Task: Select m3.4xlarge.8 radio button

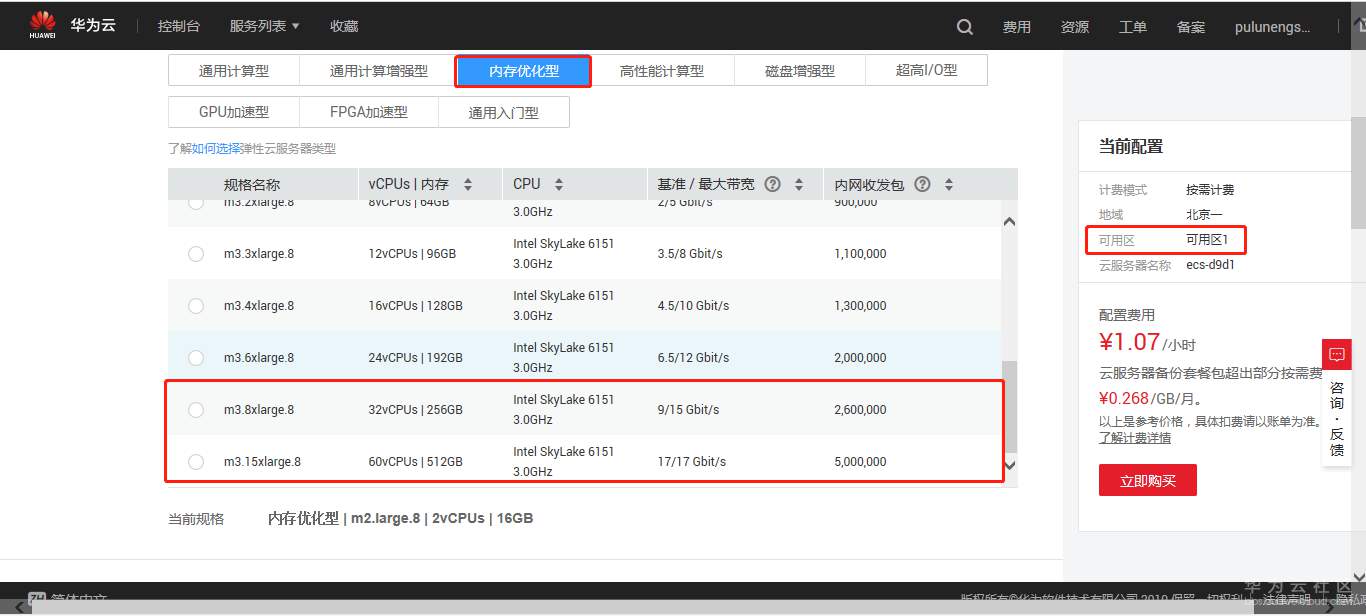Action: pyautogui.click(x=196, y=306)
